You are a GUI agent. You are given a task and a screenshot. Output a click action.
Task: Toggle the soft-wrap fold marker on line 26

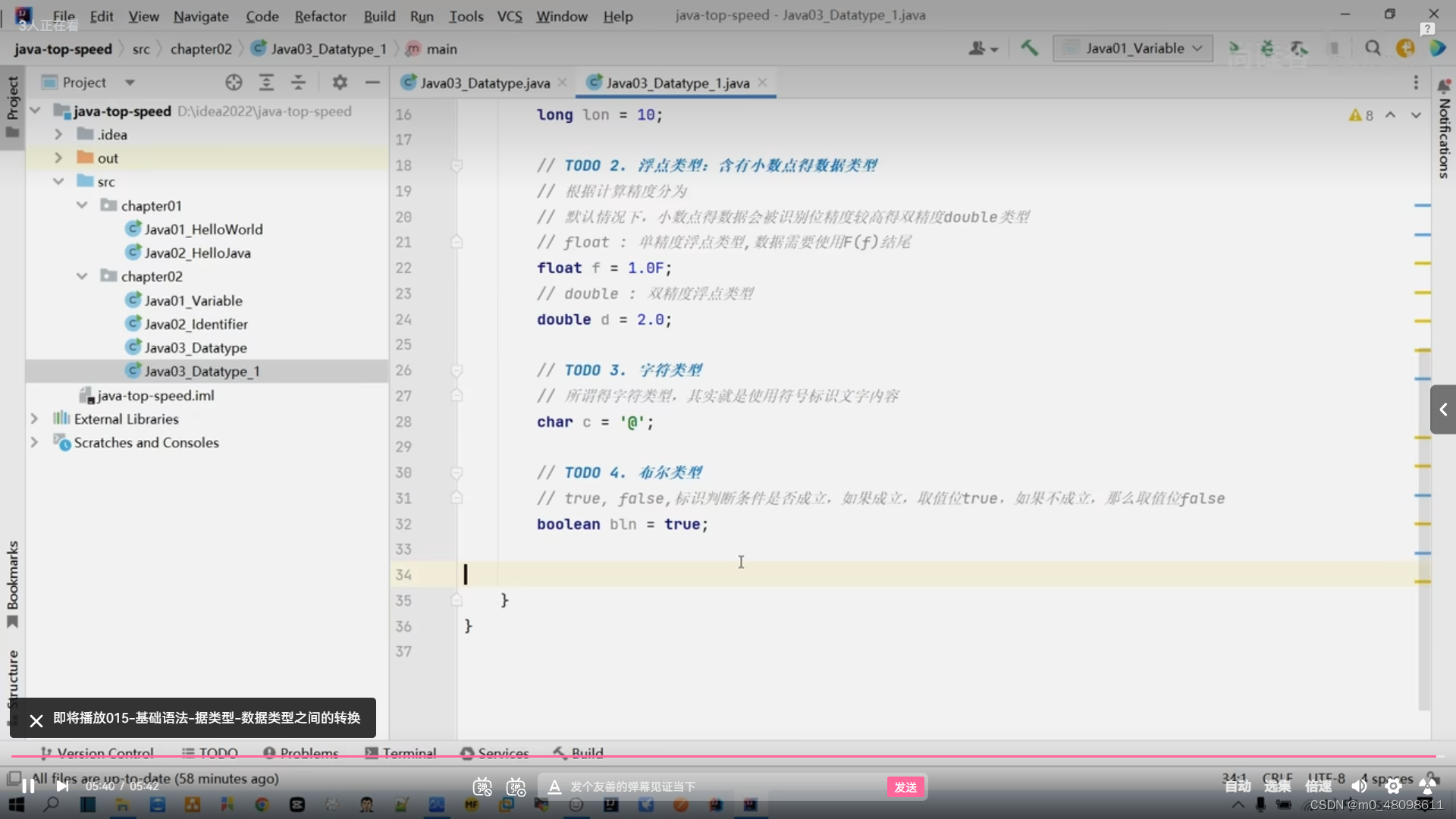(457, 370)
